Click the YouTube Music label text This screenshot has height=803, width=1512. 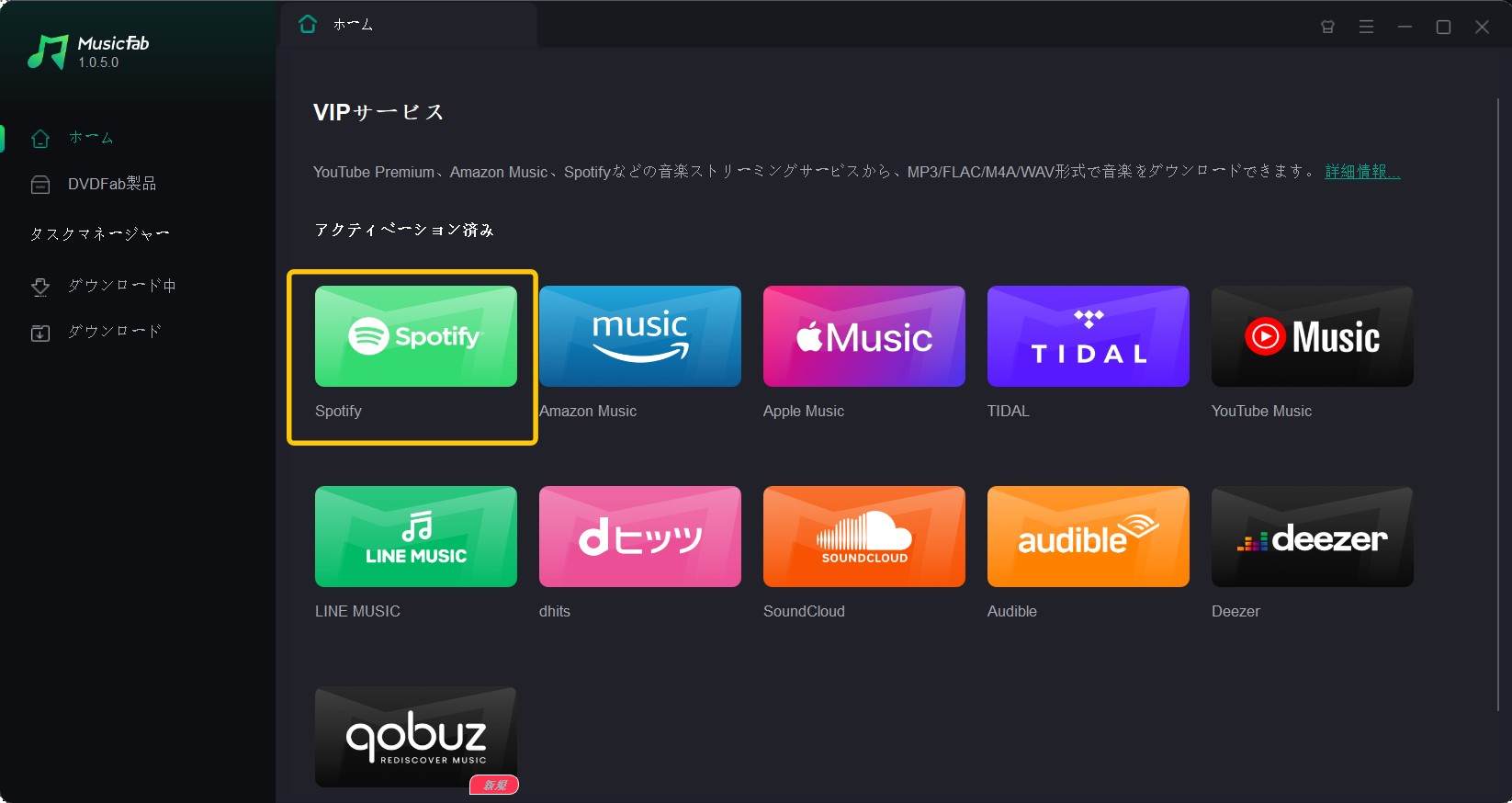pos(1261,411)
